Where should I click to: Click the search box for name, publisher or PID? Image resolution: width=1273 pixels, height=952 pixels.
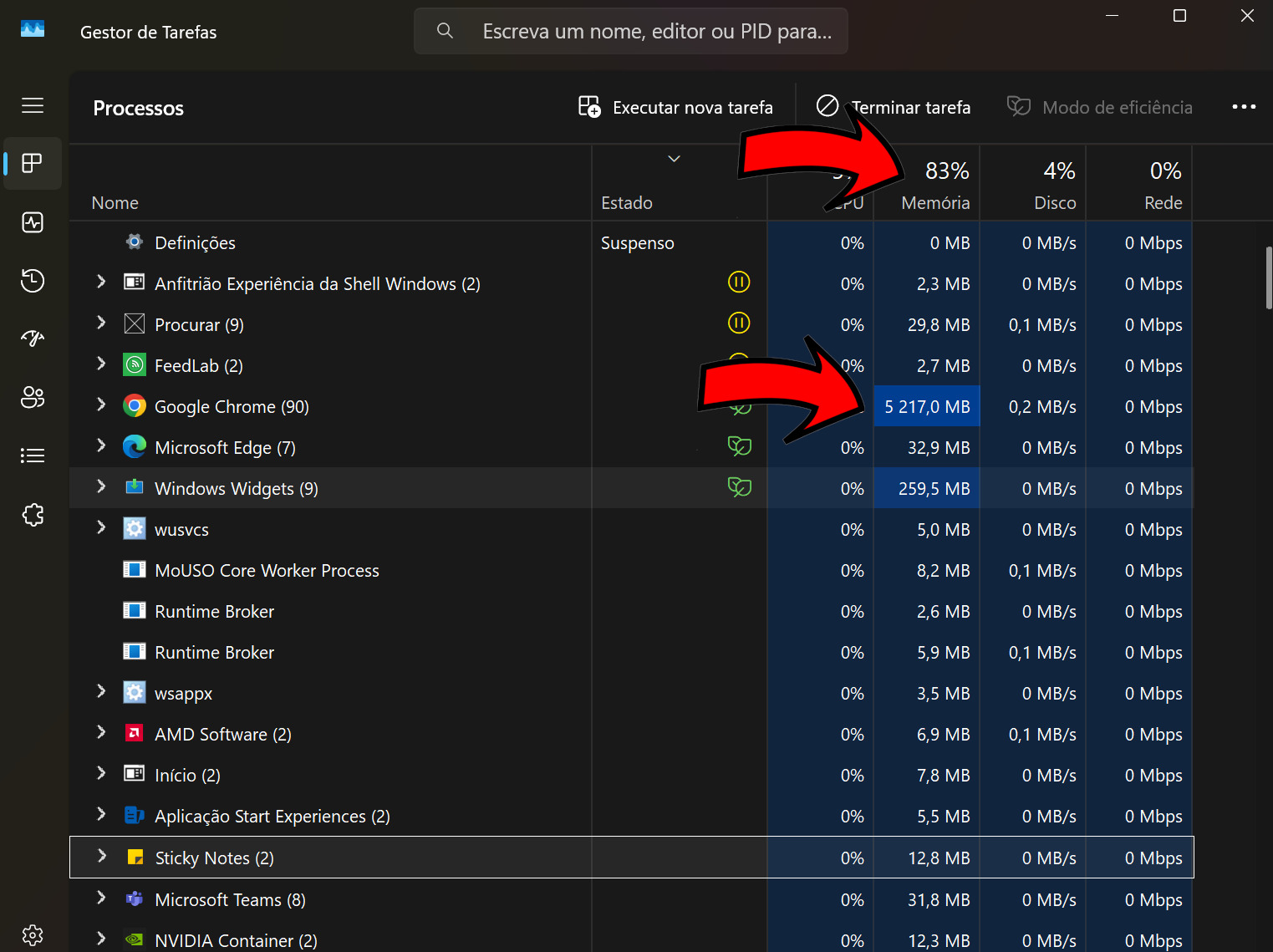(x=631, y=31)
